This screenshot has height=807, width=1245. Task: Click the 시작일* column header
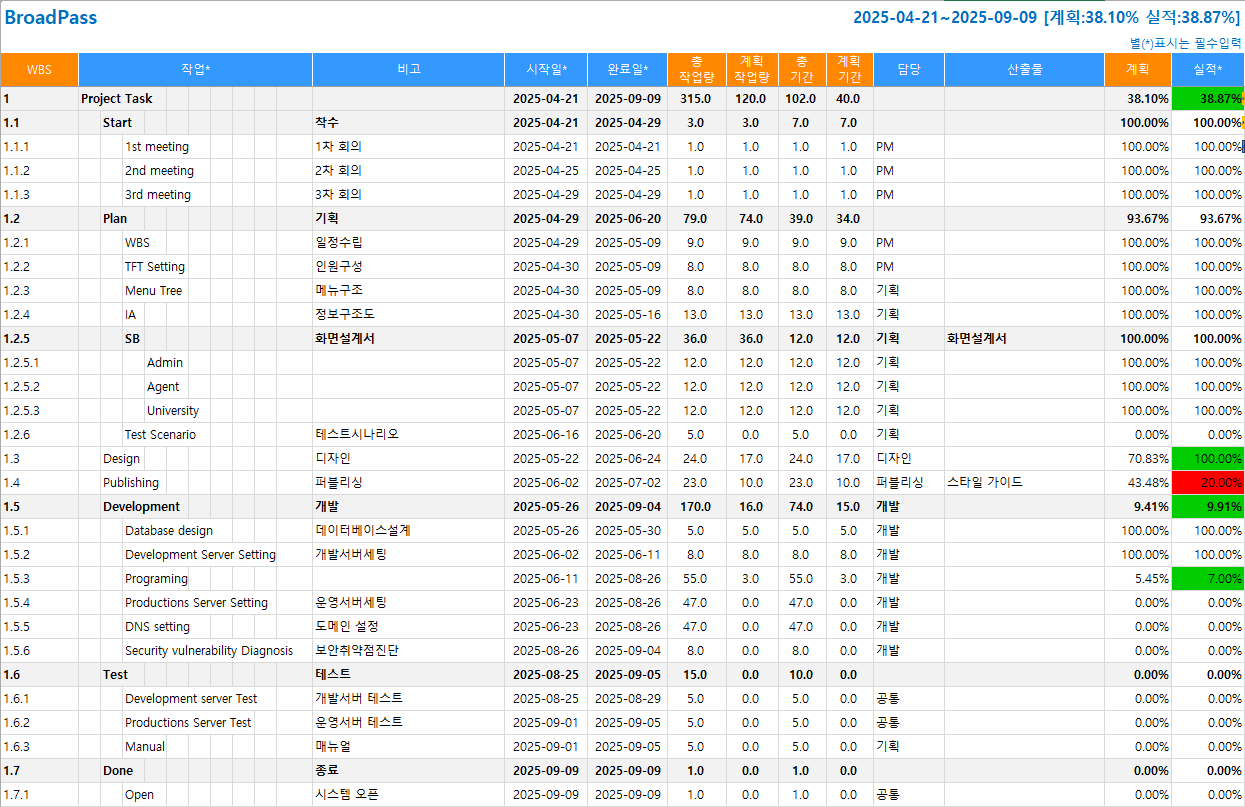(x=546, y=70)
